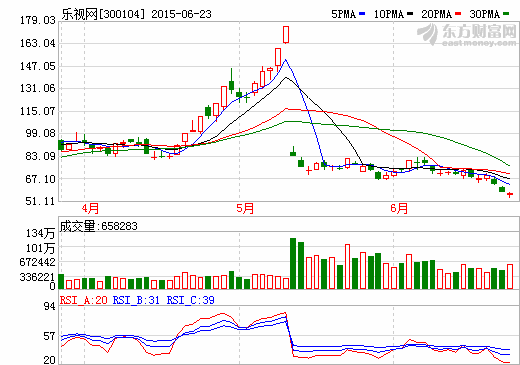Image resolution: width=520 pixels, height=365 pixels.
Task: Click the 131.06 price axis label
Action: pyautogui.click(x=38, y=88)
